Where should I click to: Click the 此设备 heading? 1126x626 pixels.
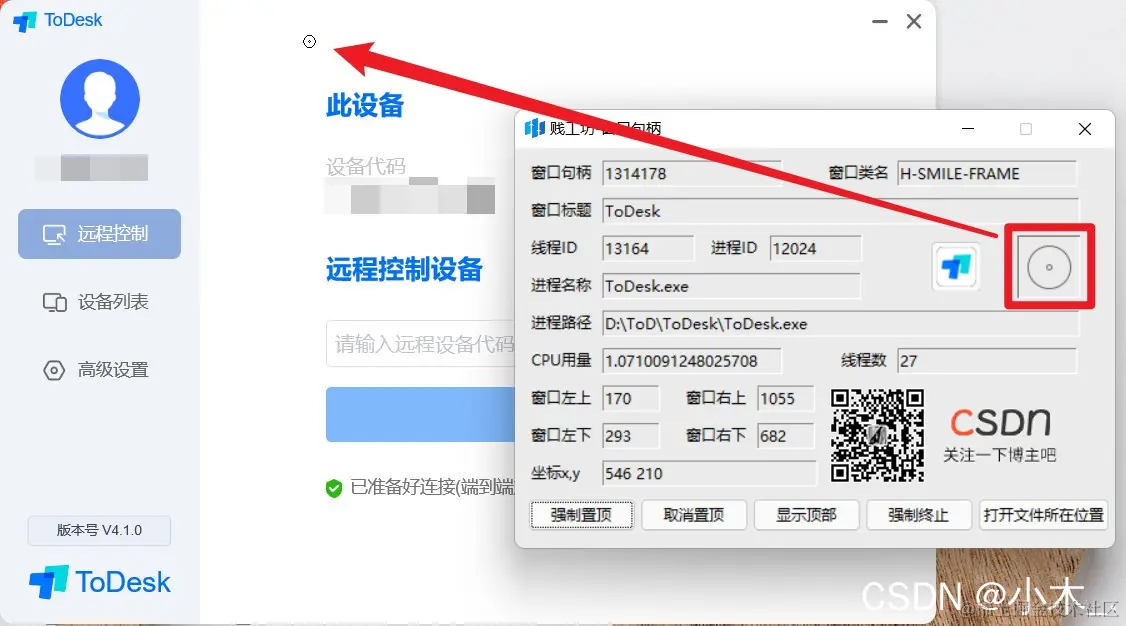coord(365,106)
